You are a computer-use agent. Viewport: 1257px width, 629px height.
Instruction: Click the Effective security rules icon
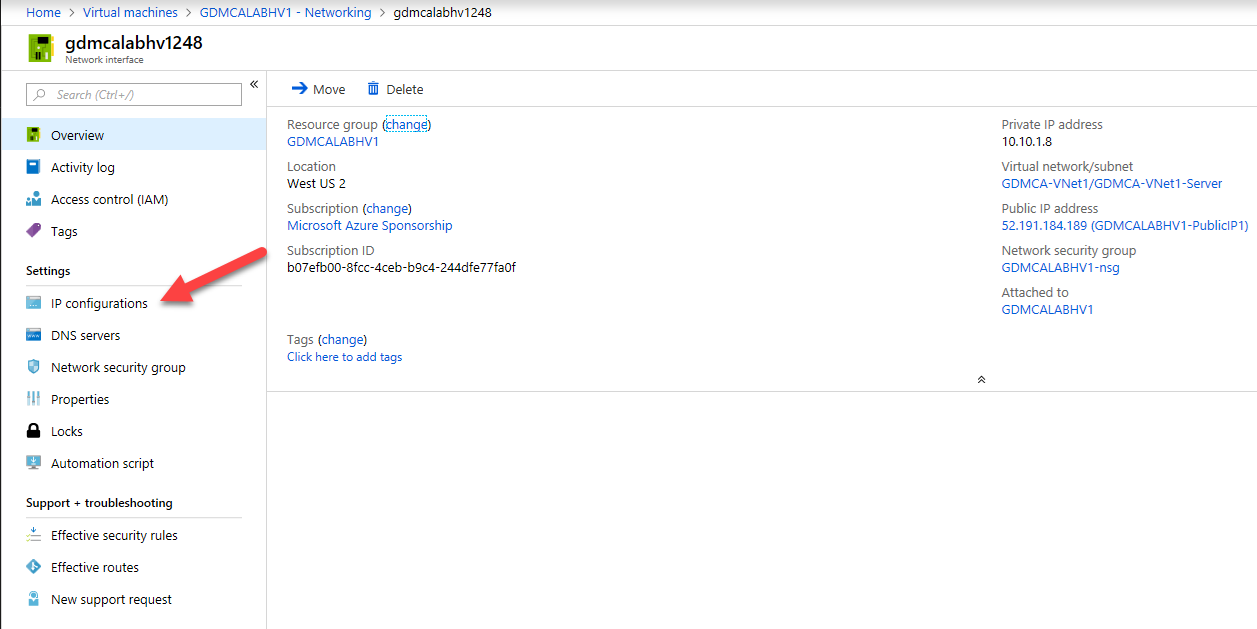(34, 535)
